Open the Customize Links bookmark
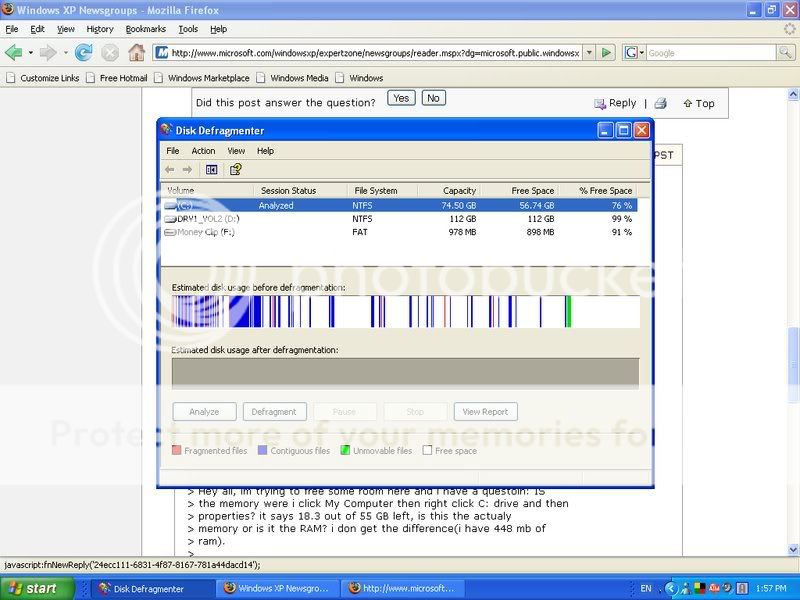Image resolution: width=800 pixels, height=600 pixels. (43, 78)
